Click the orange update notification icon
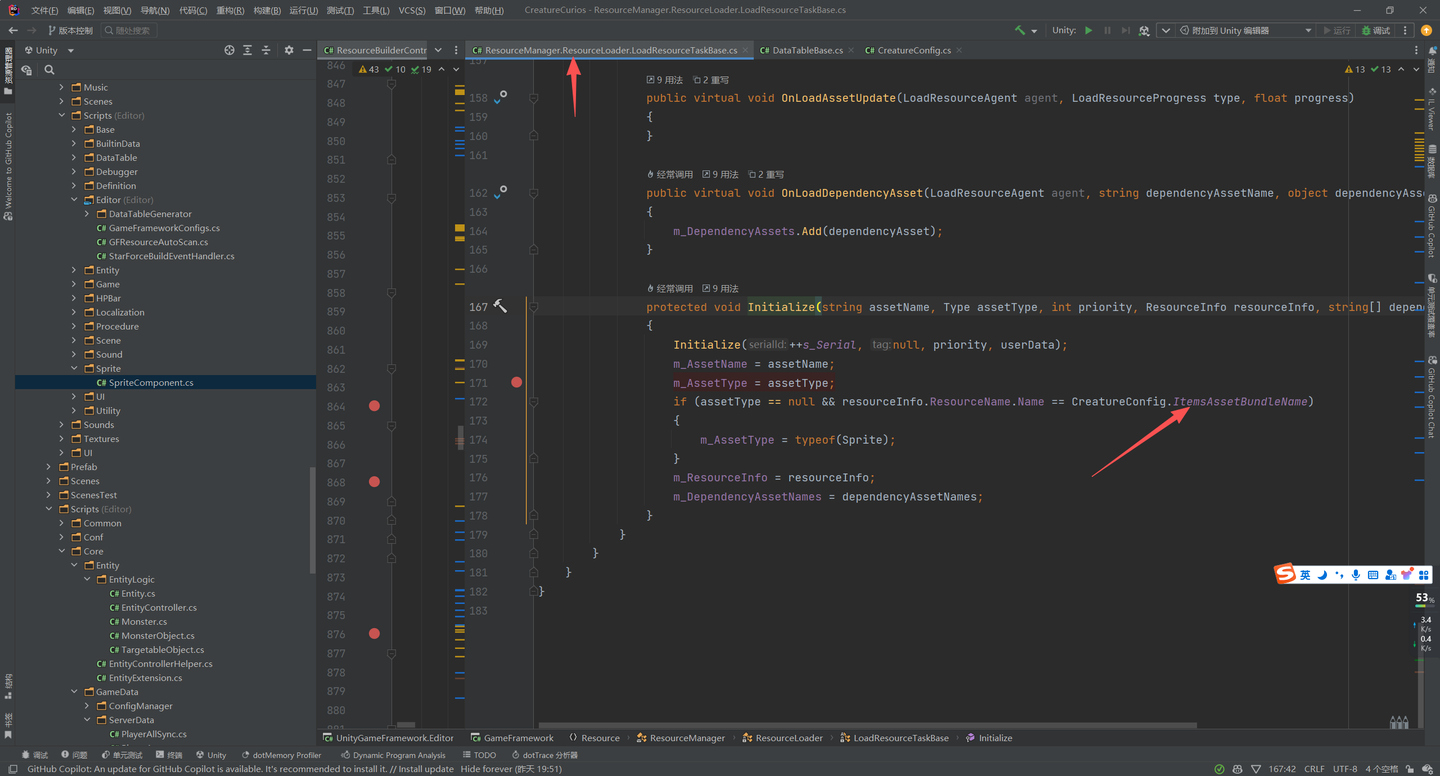The height and width of the screenshot is (776, 1440). click(x=1426, y=30)
